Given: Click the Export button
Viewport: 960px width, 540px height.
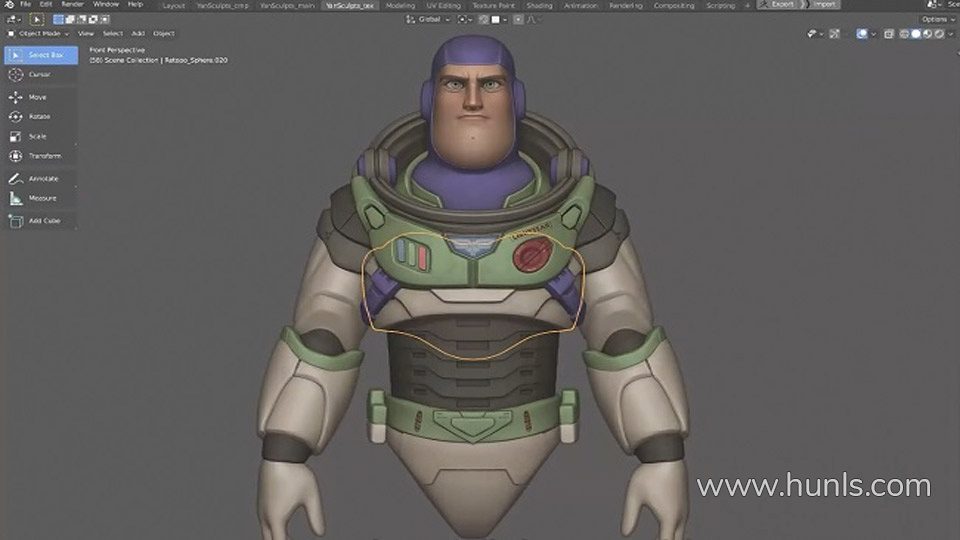Looking at the screenshot, I should [778, 4].
